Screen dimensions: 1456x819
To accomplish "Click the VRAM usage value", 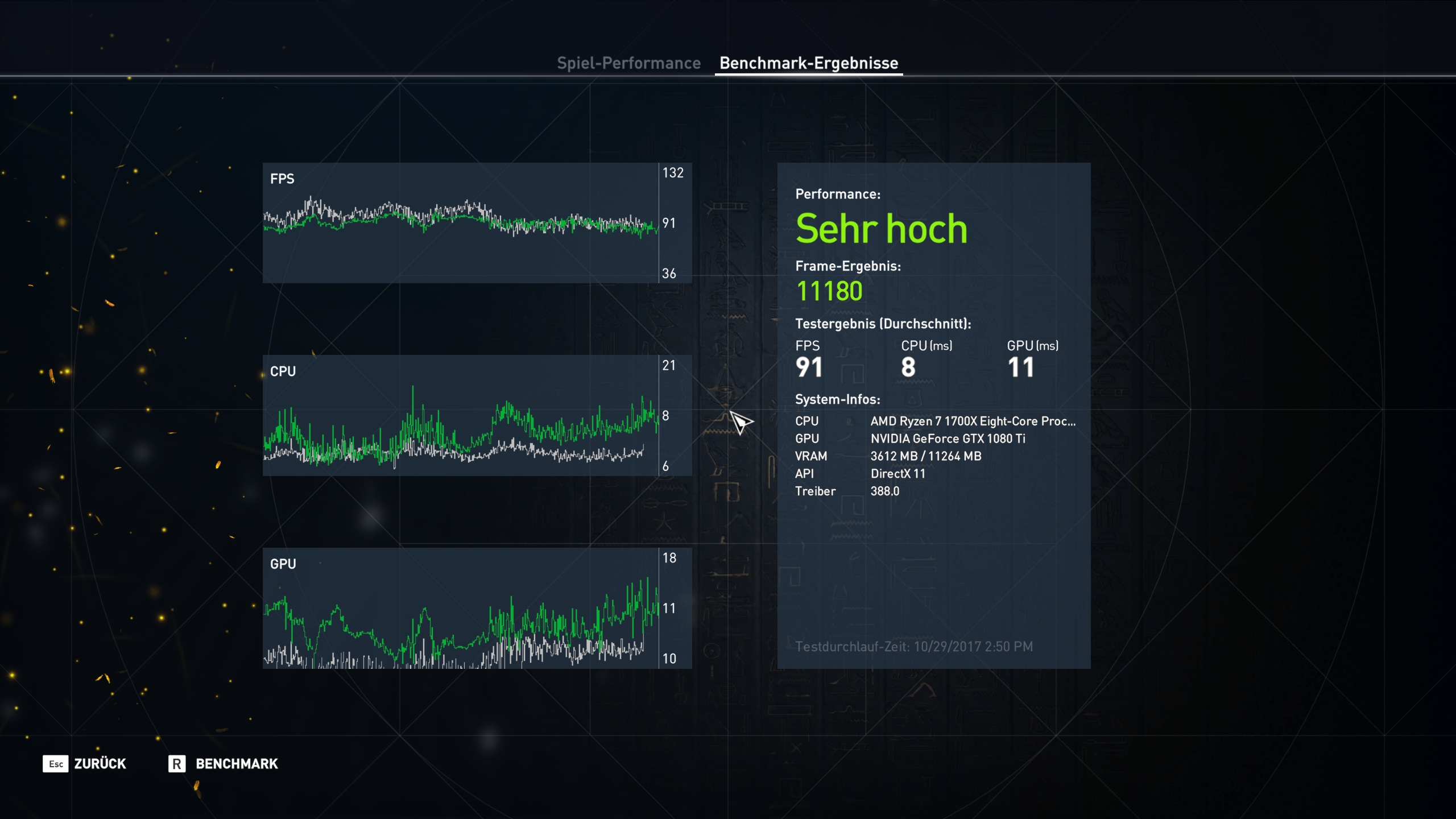I will [925, 456].
